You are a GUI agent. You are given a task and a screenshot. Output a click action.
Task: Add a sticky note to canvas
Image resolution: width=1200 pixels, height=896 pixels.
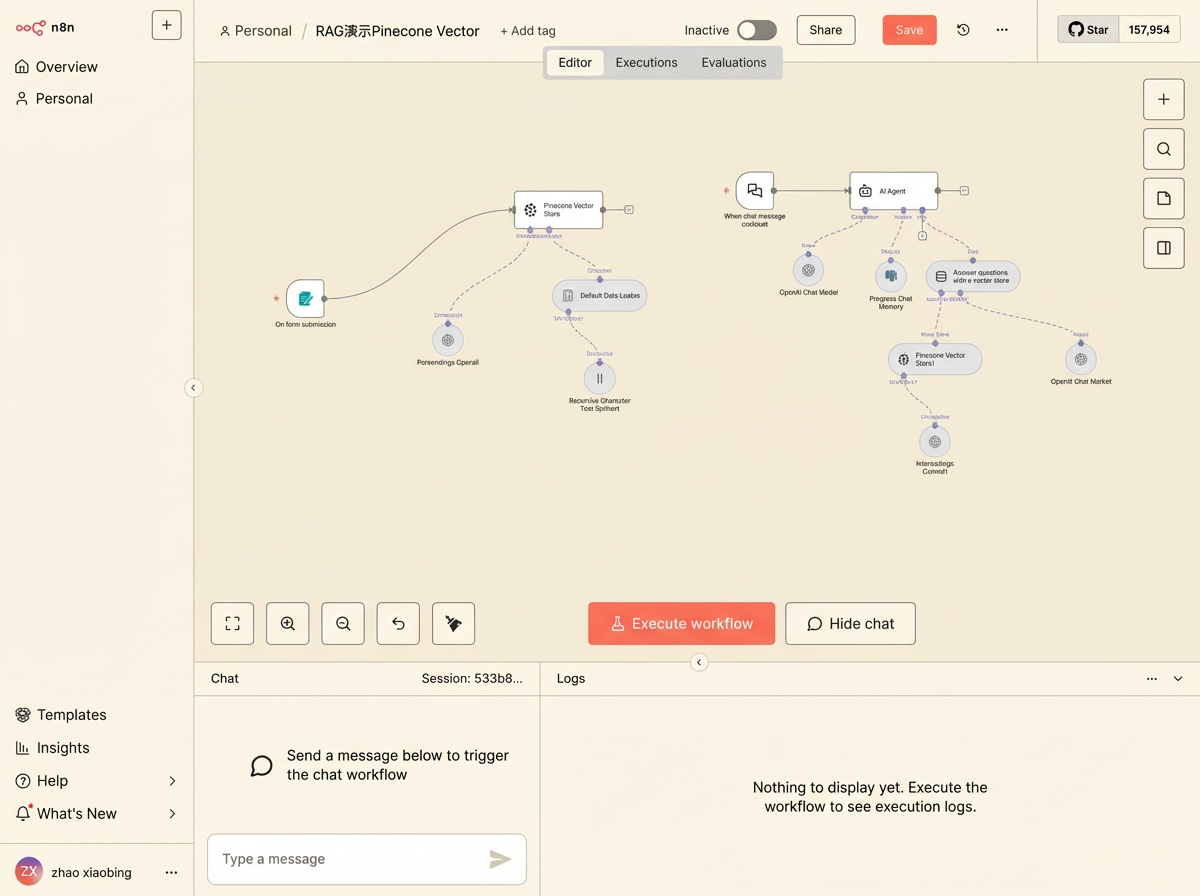click(1163, 199)
